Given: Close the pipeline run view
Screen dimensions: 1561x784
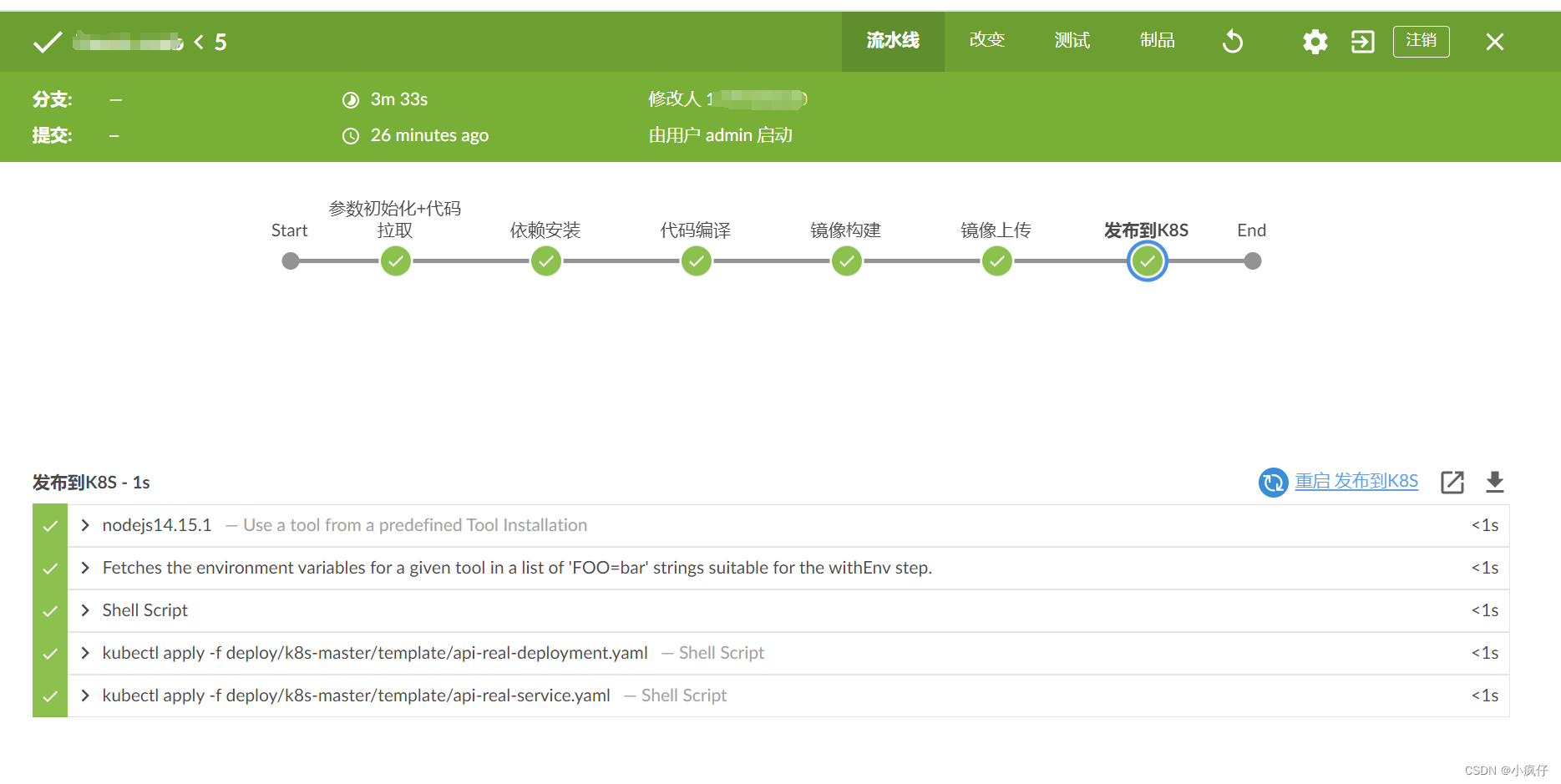Looking at the screenshot, I should (1495, 42).
